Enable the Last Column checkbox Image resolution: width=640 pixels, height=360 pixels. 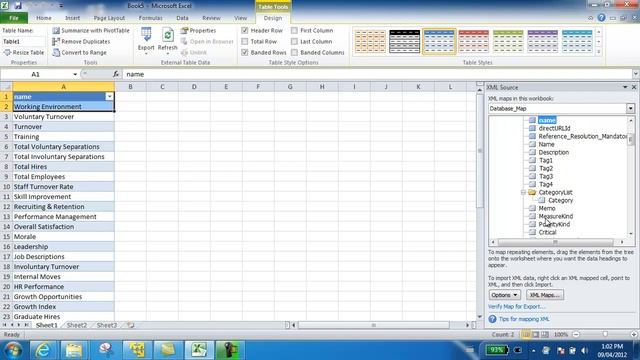point(294,42)
